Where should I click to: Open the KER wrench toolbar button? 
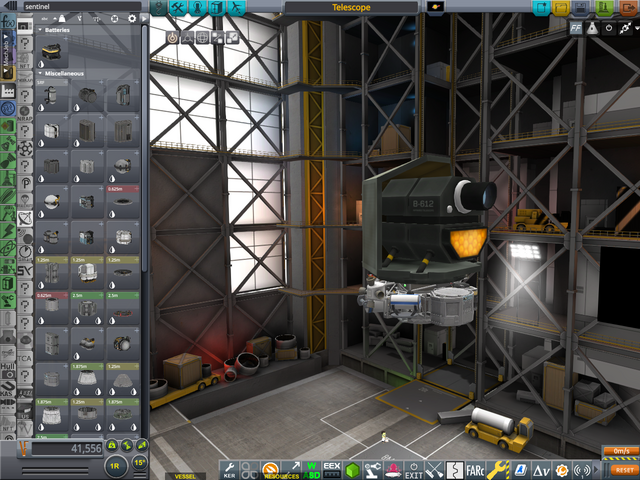pos(229,469)
